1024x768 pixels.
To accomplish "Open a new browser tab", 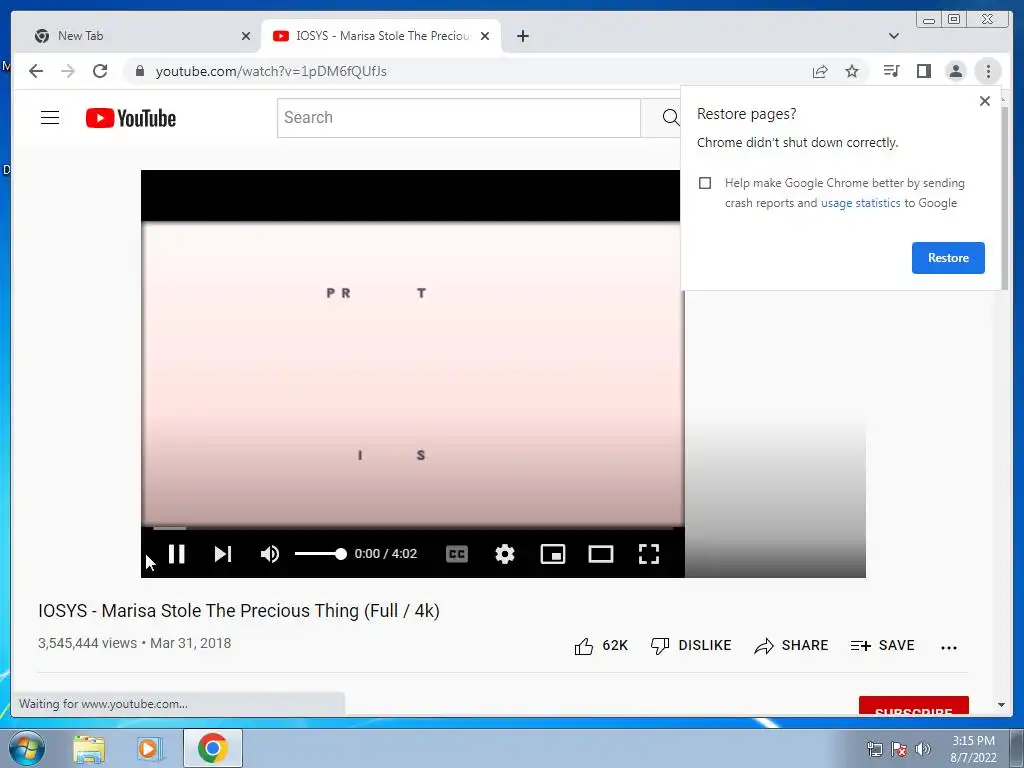I will coord(522,36).
